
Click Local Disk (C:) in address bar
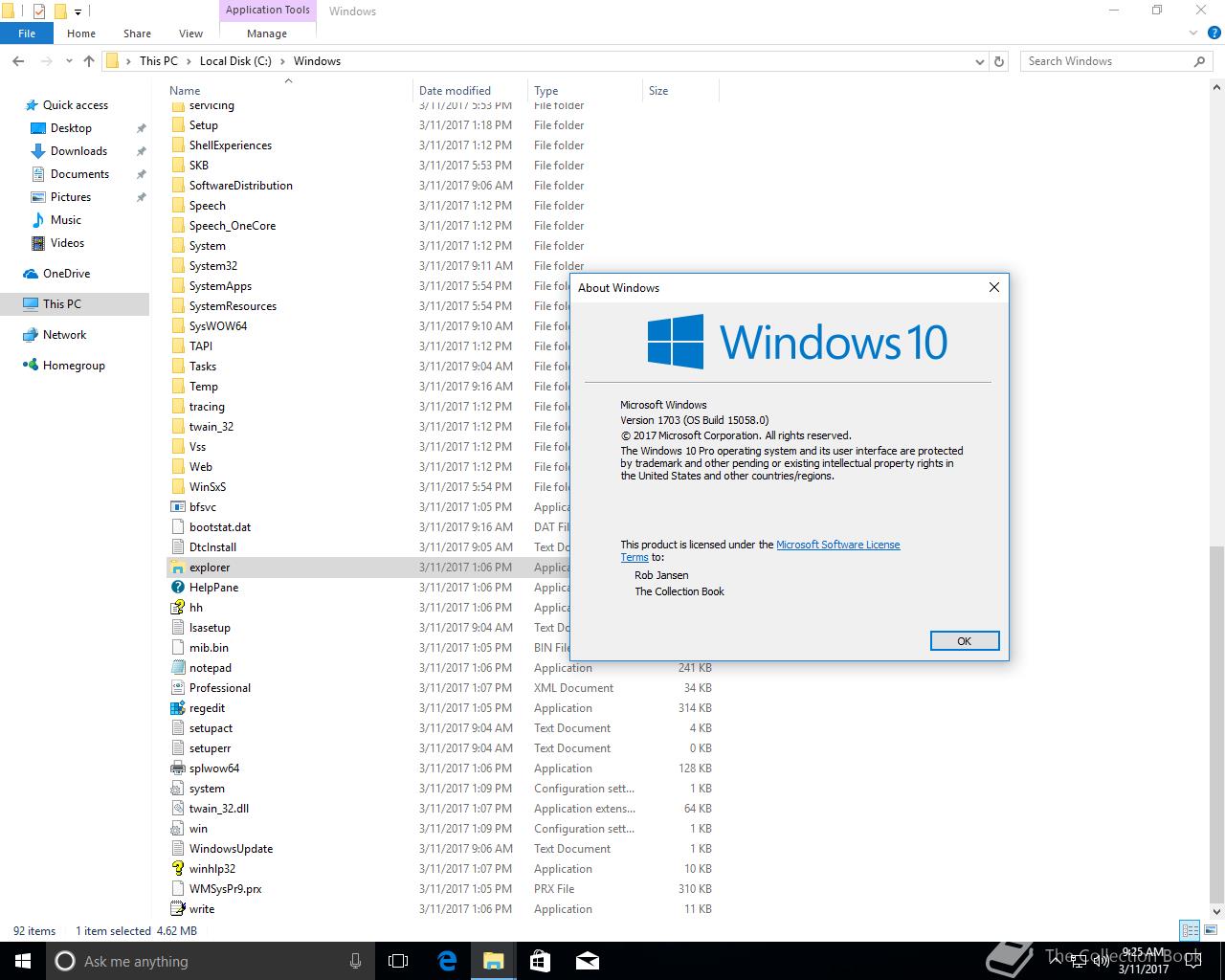(235, 61)
